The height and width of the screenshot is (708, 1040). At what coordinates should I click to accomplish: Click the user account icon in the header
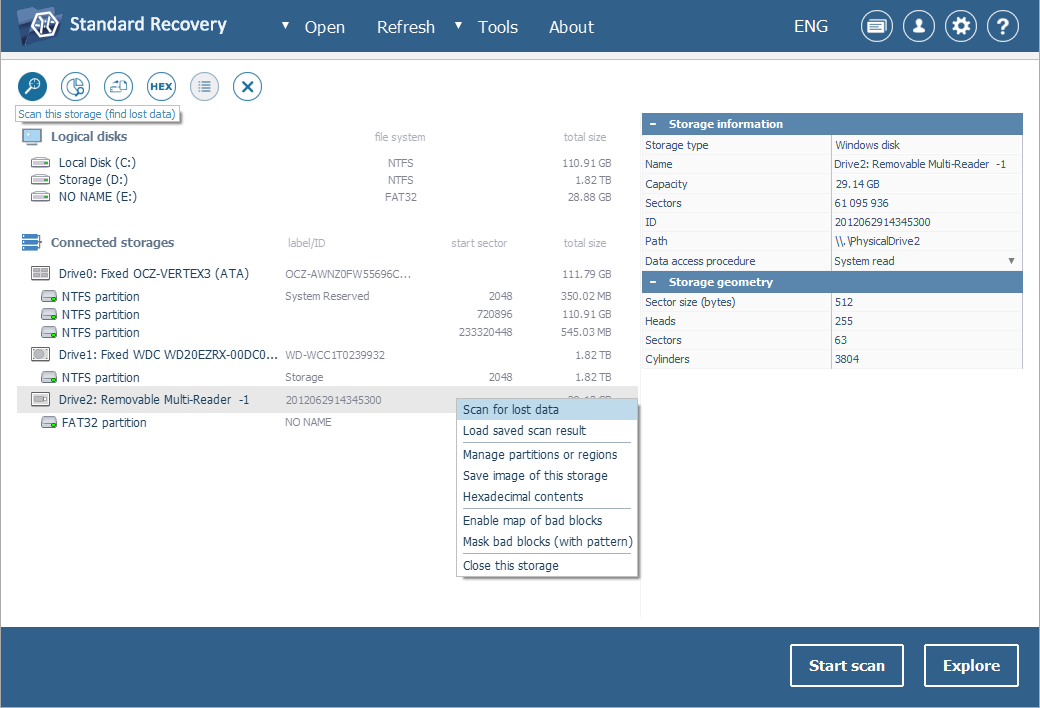[918, 25]
